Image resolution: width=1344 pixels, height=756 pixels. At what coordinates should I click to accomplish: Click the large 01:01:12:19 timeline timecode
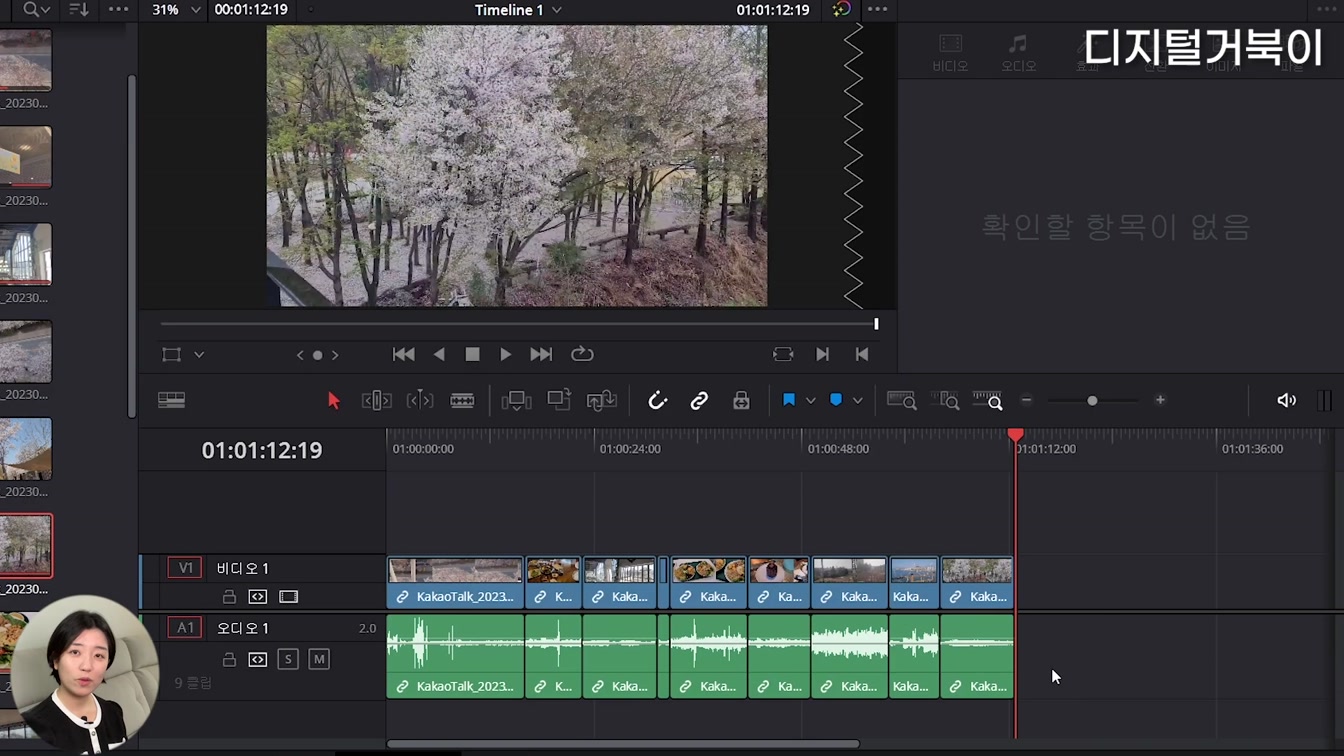tap(262, 450)
